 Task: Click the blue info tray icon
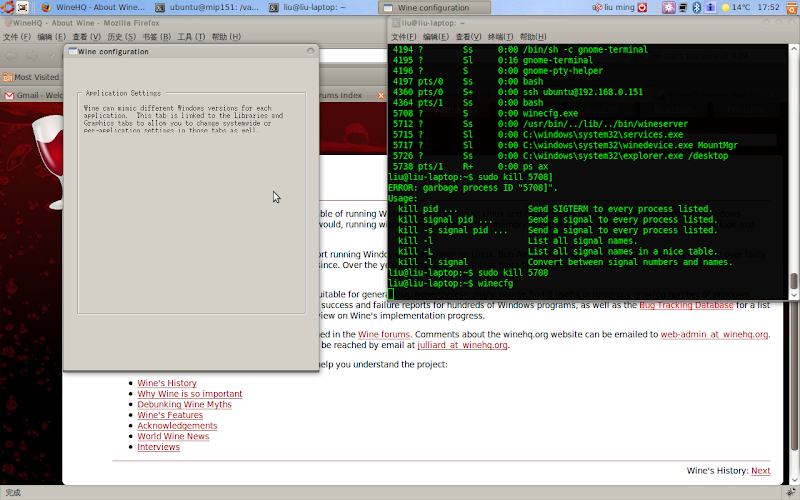pyautogui.click(x=710, y=7)
